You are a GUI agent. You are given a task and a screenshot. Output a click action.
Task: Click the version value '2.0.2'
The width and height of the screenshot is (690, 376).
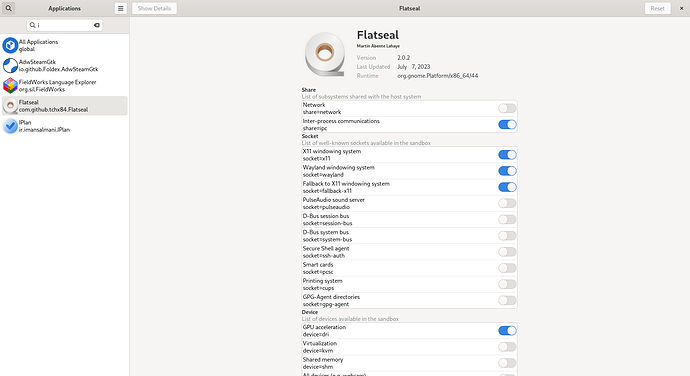(x=404, y=58)
